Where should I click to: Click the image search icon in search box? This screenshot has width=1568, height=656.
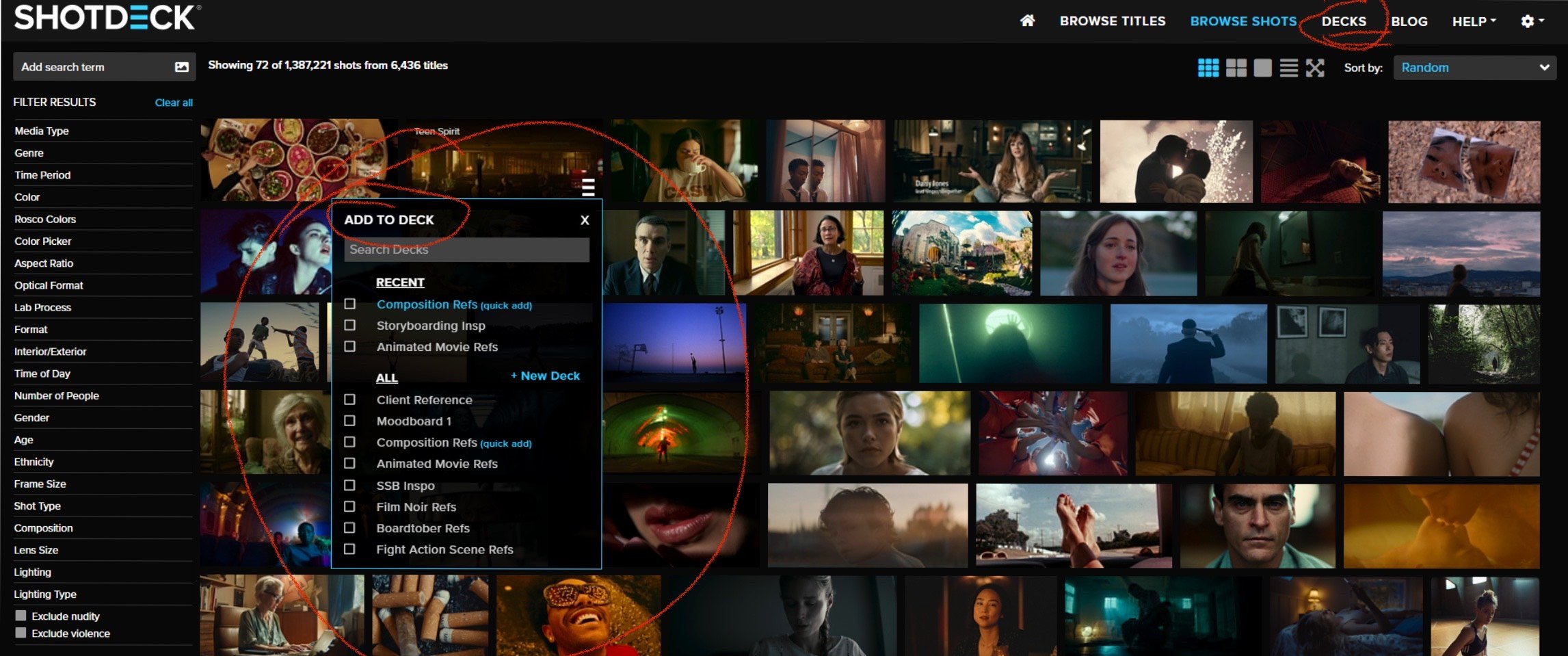point(181,67)
